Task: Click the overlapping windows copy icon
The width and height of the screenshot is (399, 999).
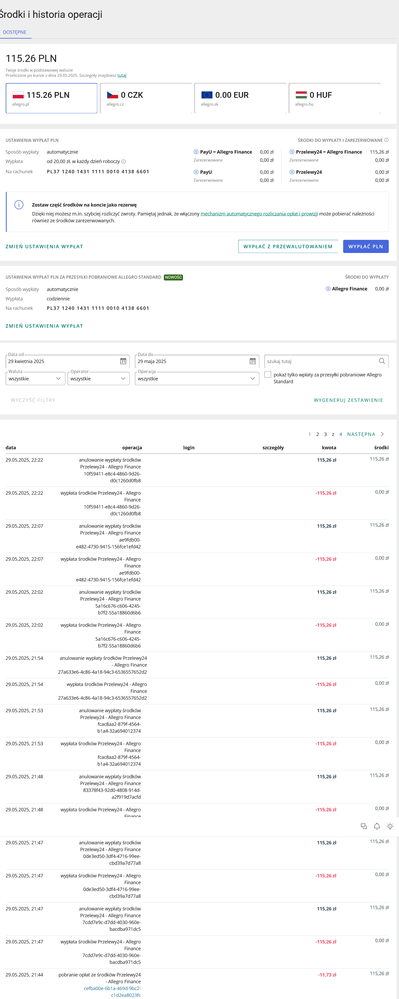Action: tap(363, 826)
